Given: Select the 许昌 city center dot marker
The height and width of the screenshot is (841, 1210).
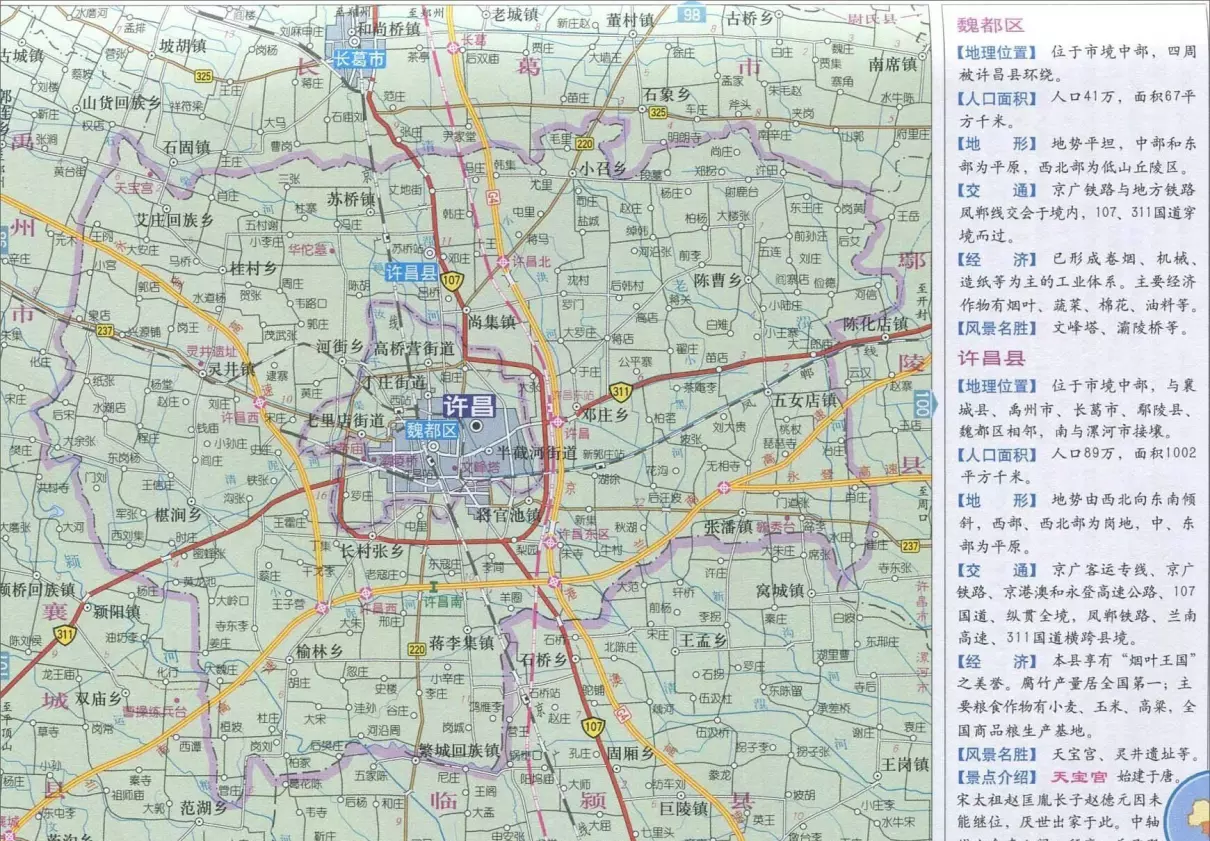Looking at the screenshot, I should pyautogui.click(x=476, y=426).
